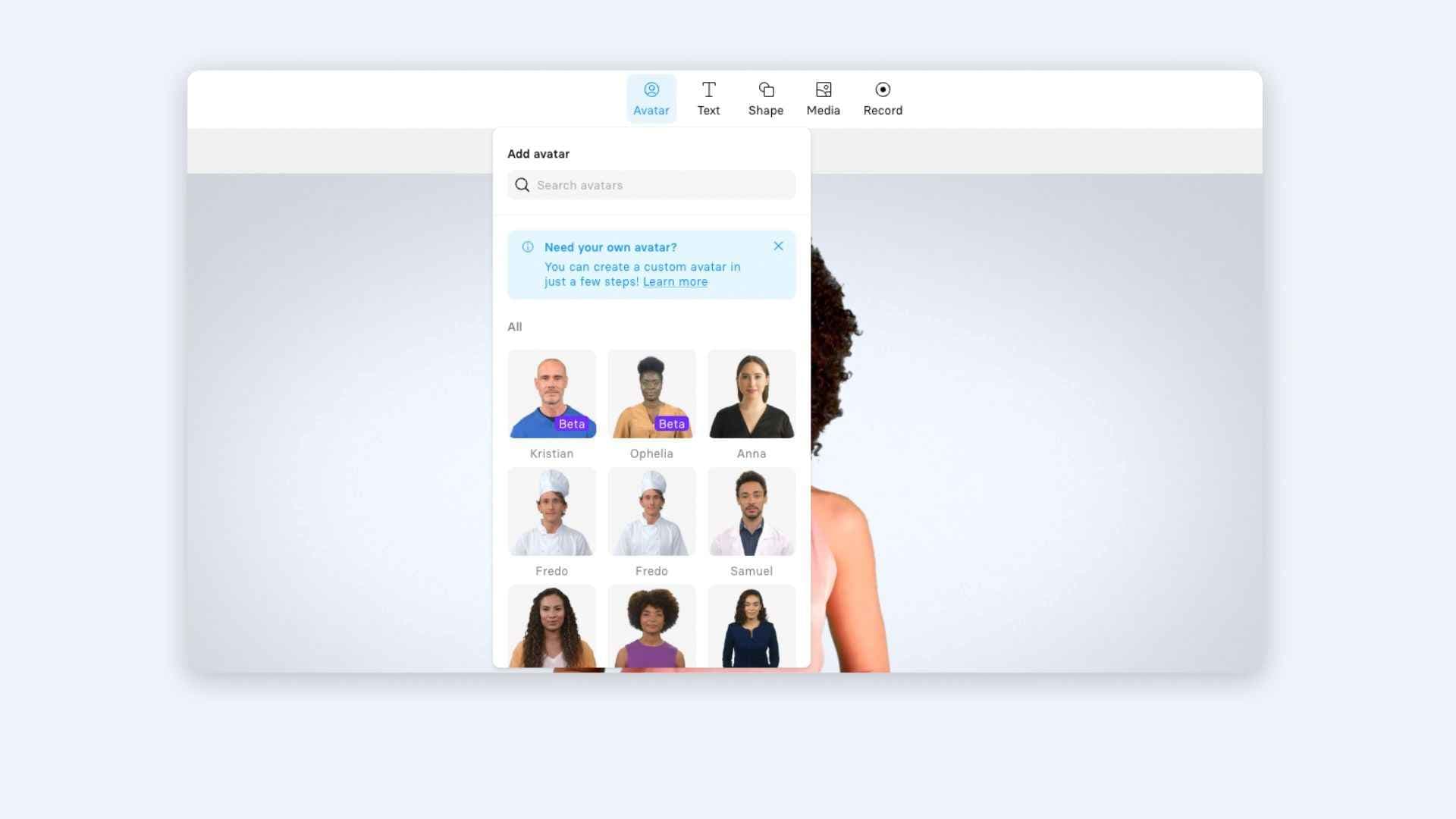Image resolution: width=1456 pixels, height=819 pixels.
Task: Click the search magnifier icon
Action: coord(522,184)
